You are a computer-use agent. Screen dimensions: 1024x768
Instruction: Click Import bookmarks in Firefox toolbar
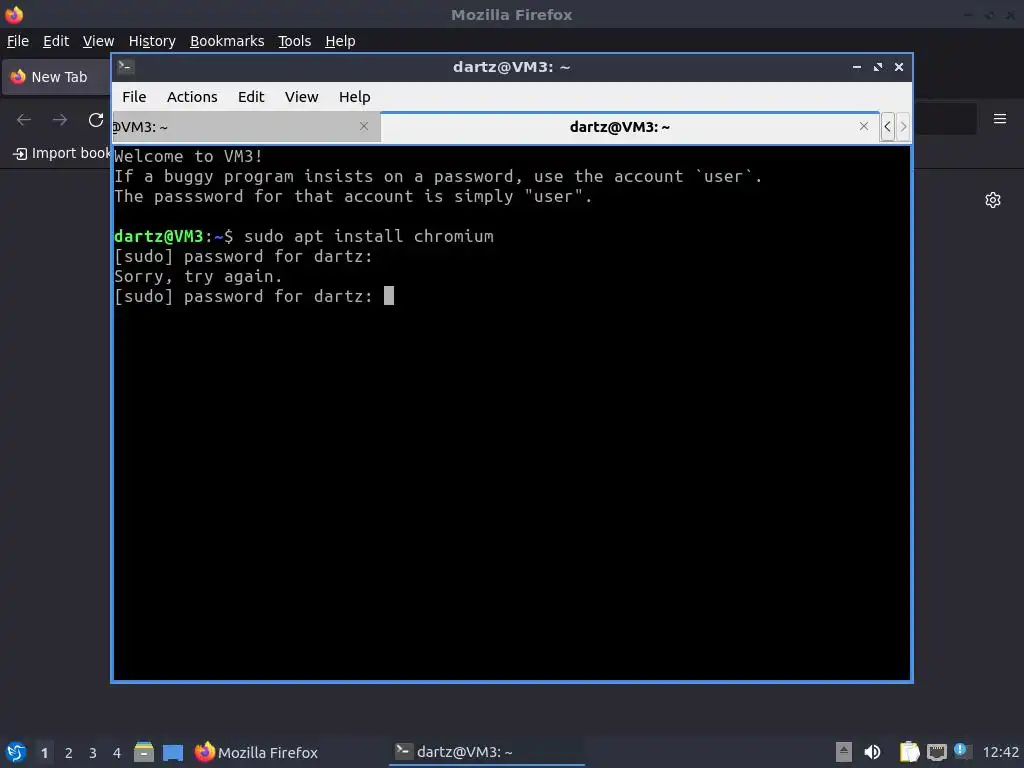62,153
